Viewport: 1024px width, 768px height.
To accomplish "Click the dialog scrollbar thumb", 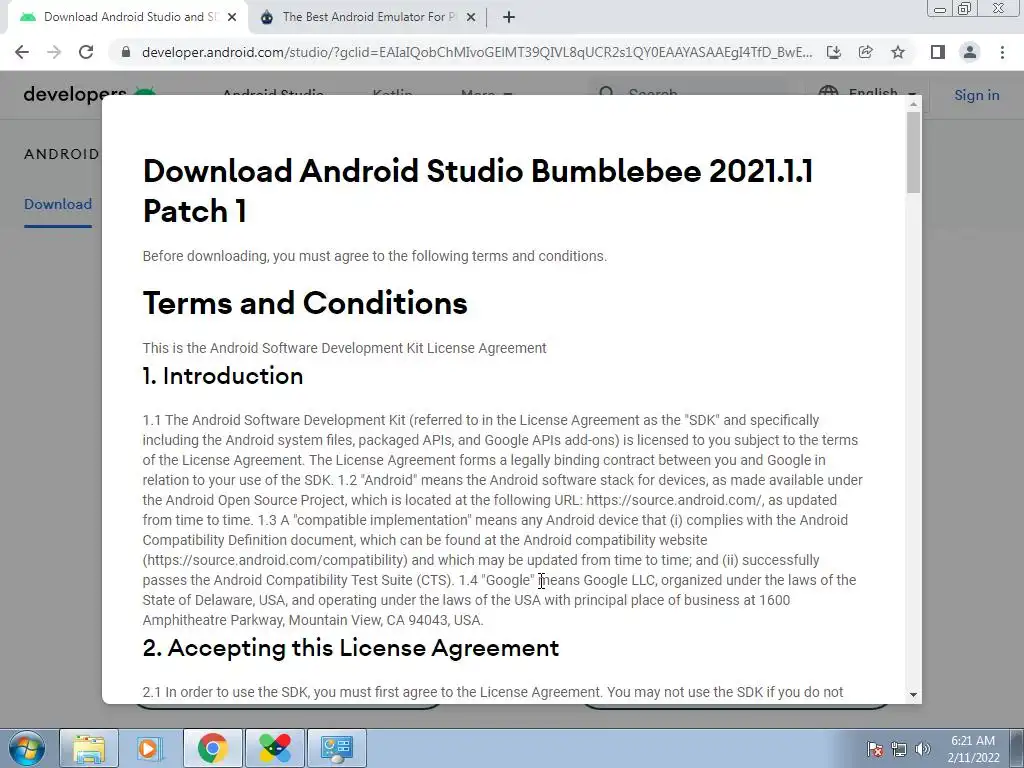I will click(x=913, y=153).
